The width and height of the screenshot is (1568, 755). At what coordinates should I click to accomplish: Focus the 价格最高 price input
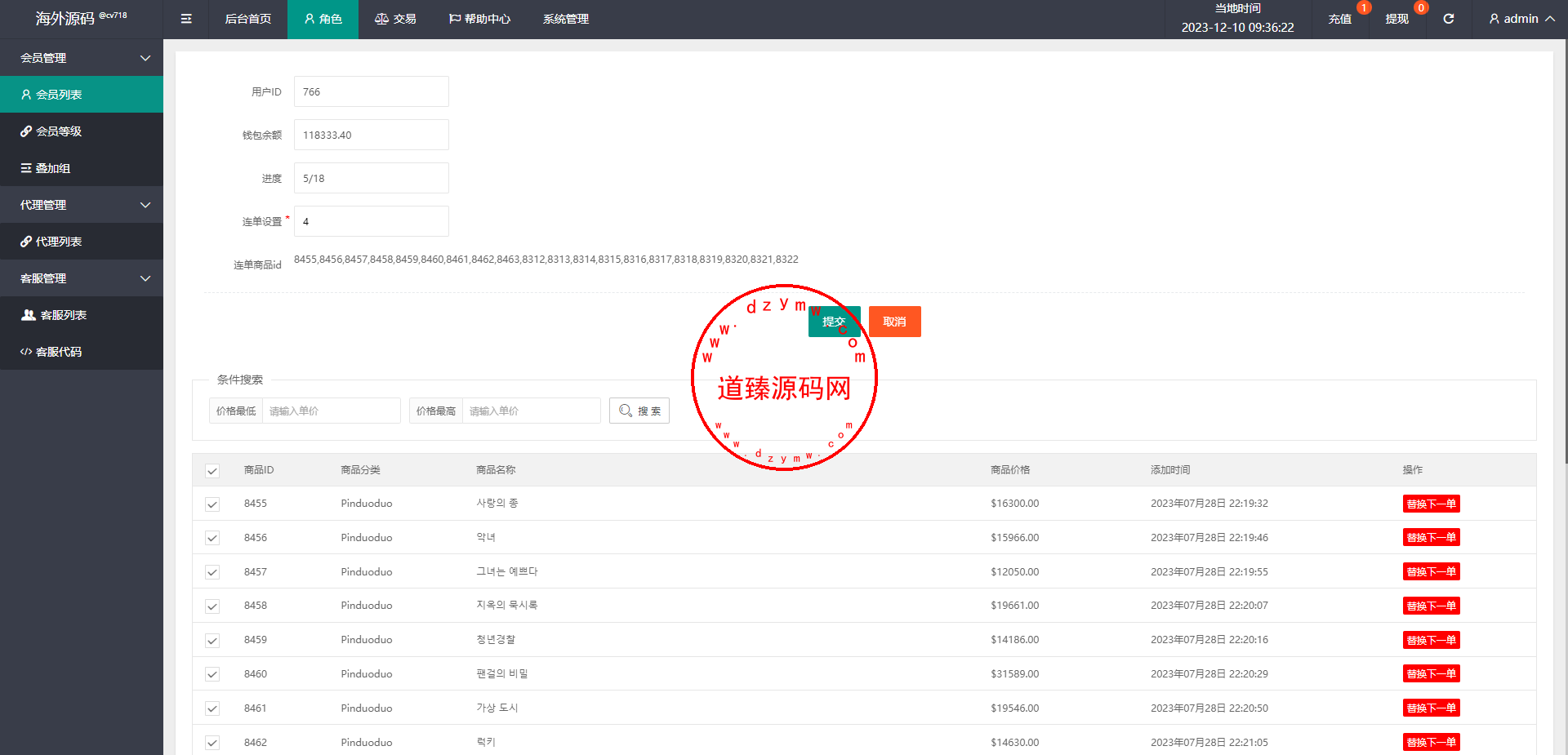pos(532,411)
